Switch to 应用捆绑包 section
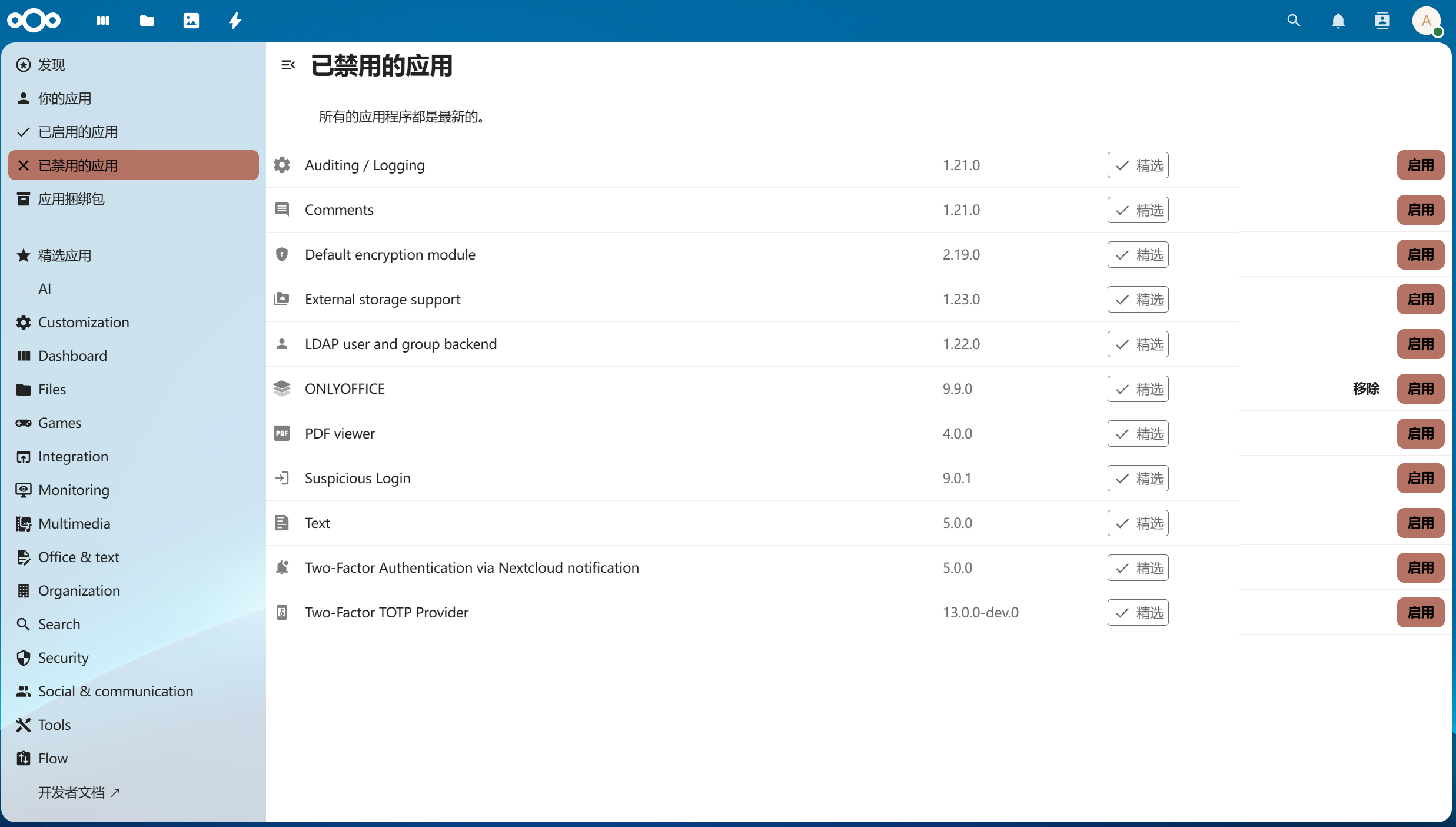Viewport: 1456px width, 827px height. click(72, 198)
